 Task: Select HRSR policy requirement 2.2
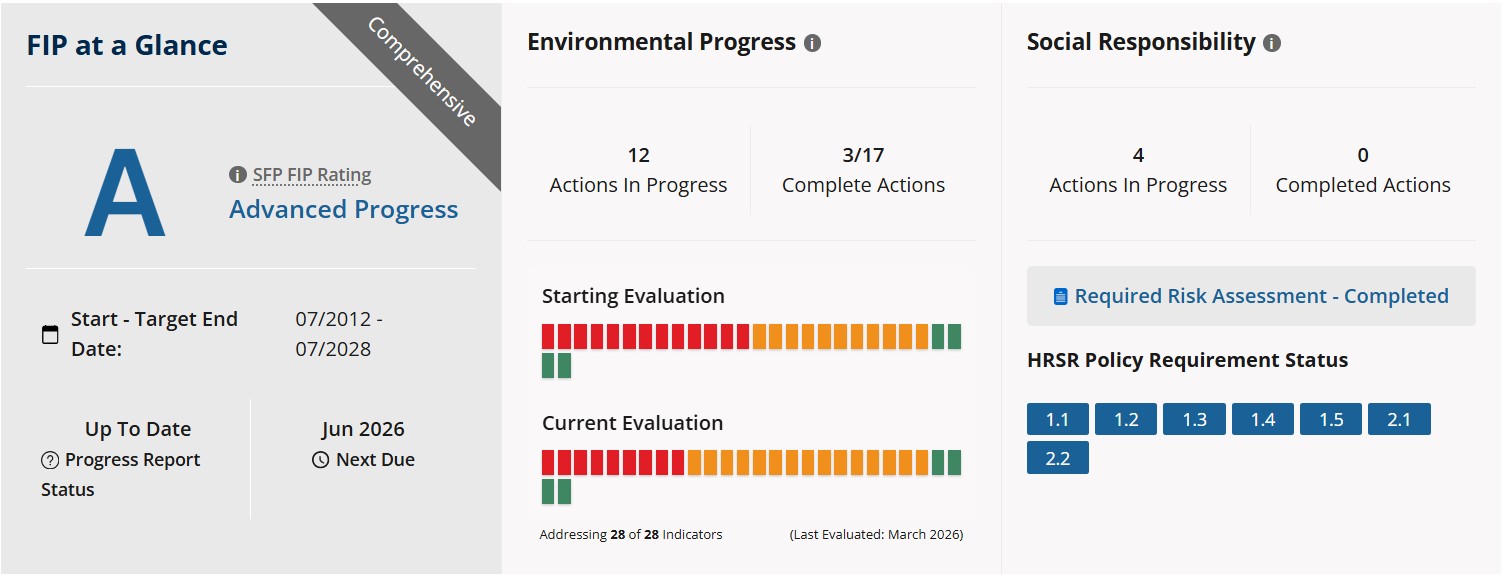(1057, 458)
